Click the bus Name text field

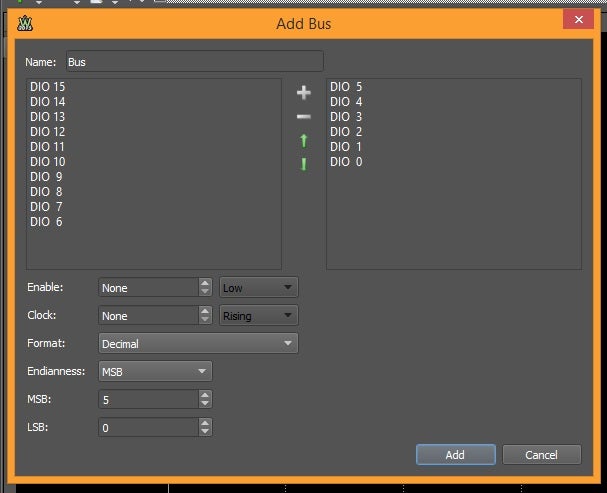(x=194, y=62)
